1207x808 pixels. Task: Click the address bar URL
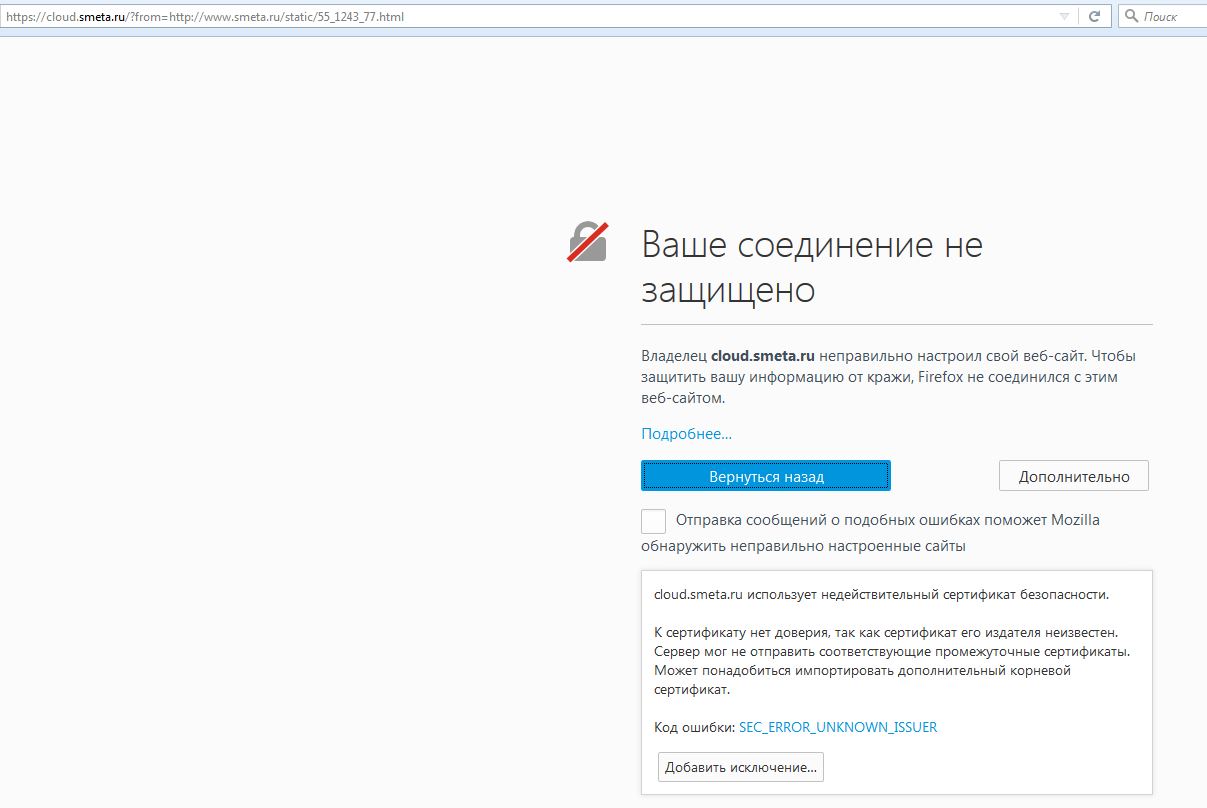(205, 17)
